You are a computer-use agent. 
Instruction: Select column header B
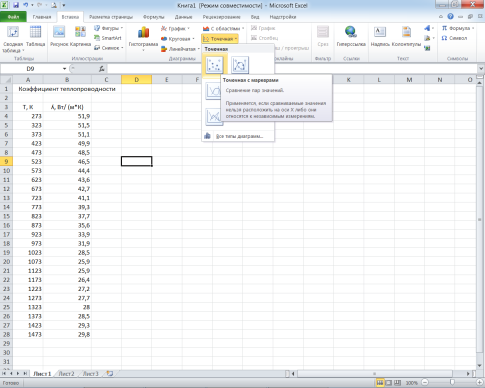[x=67, y=80]
